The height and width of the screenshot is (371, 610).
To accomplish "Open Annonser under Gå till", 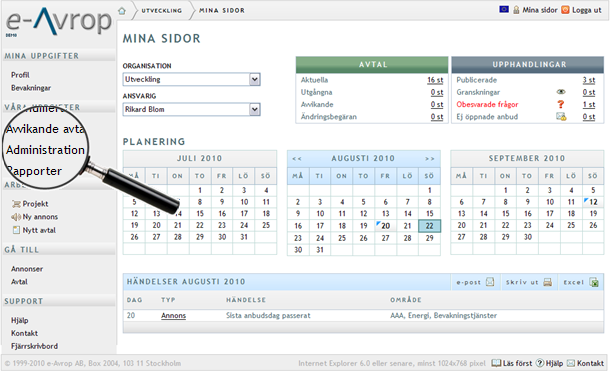I will coord(27,269).
